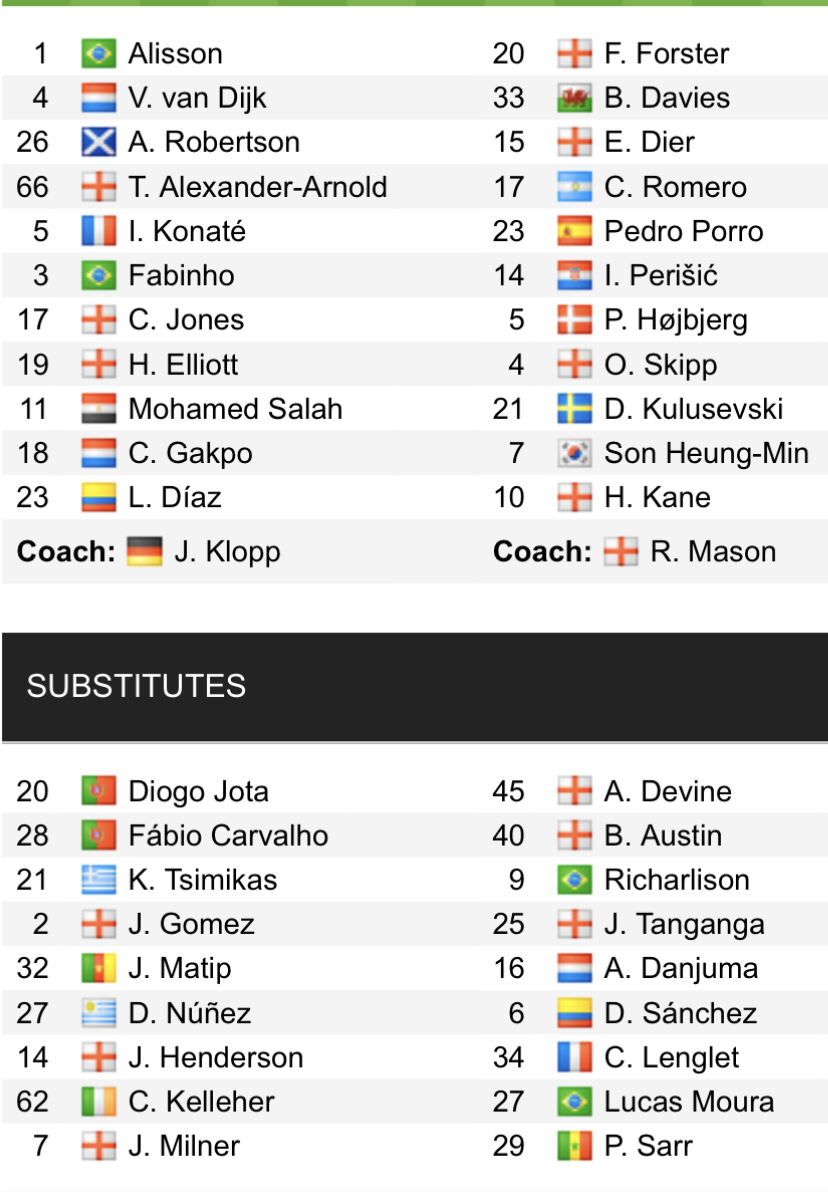Open coach R. Mason's profile
The width and height of the screenshot is (828, 1192).
(712, 552)
